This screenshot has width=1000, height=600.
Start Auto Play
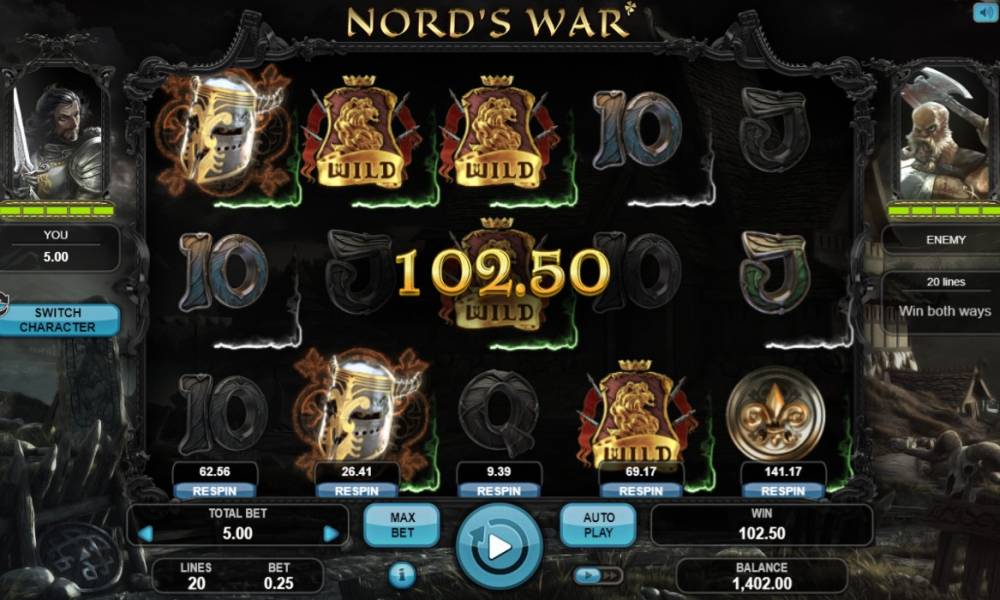[598, 525]
